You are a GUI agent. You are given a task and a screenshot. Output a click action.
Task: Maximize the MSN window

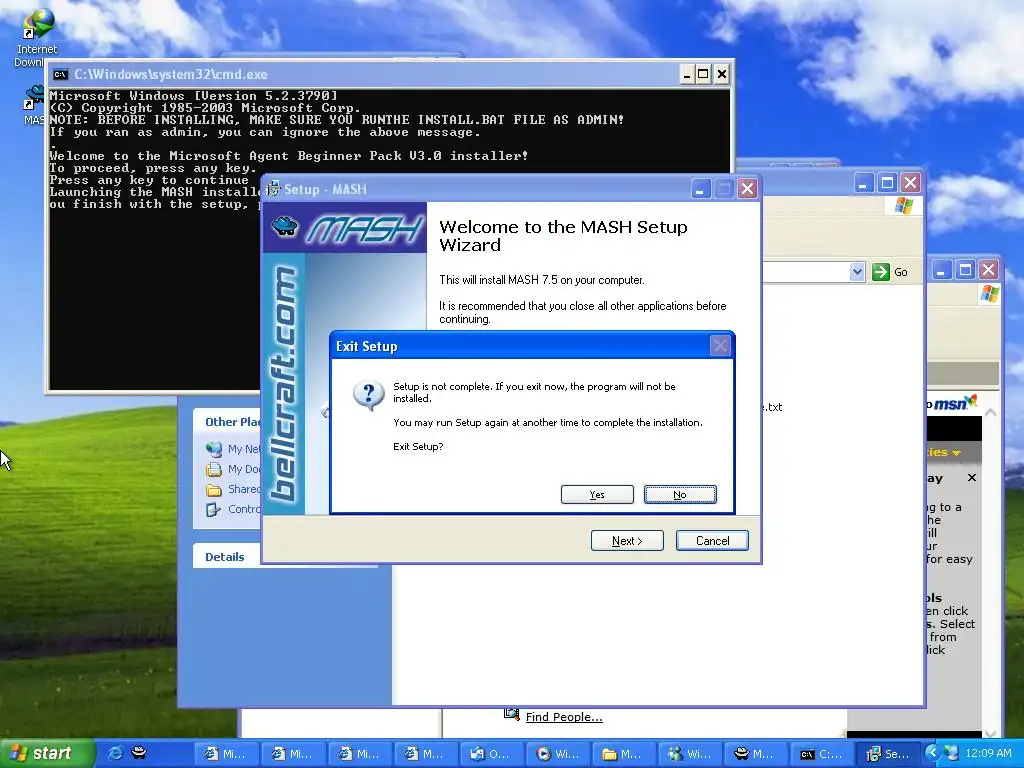click(x=965, y=270)
